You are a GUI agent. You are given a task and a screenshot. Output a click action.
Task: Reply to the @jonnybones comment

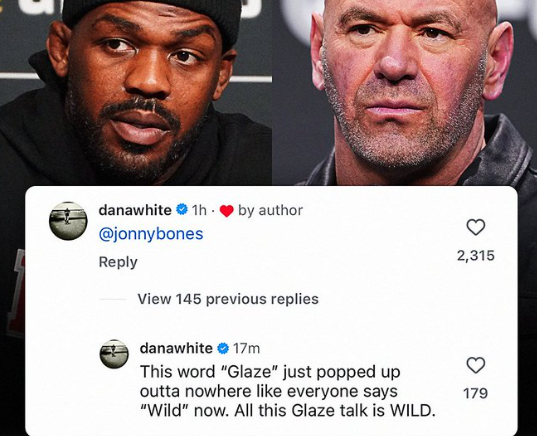[x=118, y=262]
